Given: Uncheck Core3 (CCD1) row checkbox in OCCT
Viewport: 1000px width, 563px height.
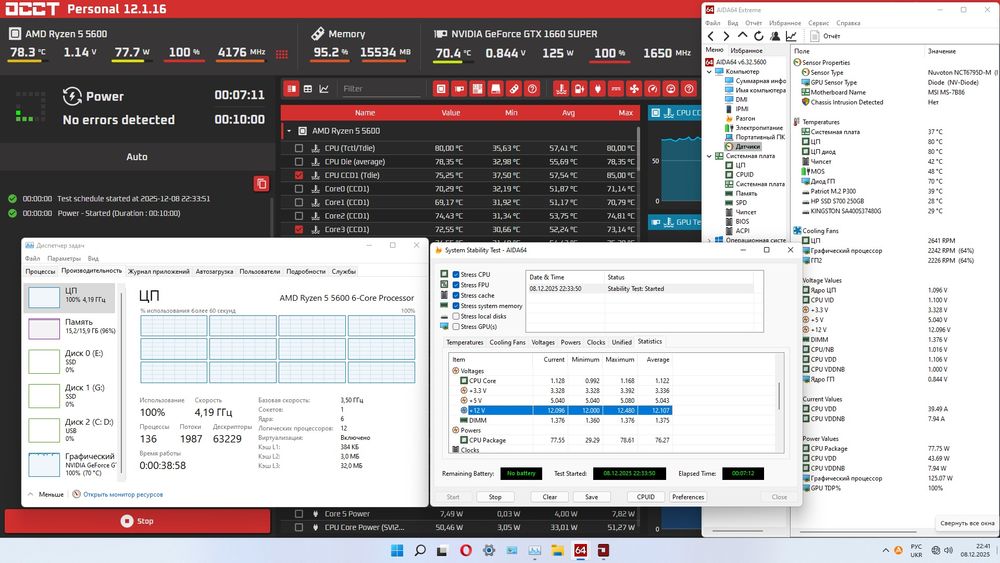Looking at the screenshot, I should coord(298,230).
